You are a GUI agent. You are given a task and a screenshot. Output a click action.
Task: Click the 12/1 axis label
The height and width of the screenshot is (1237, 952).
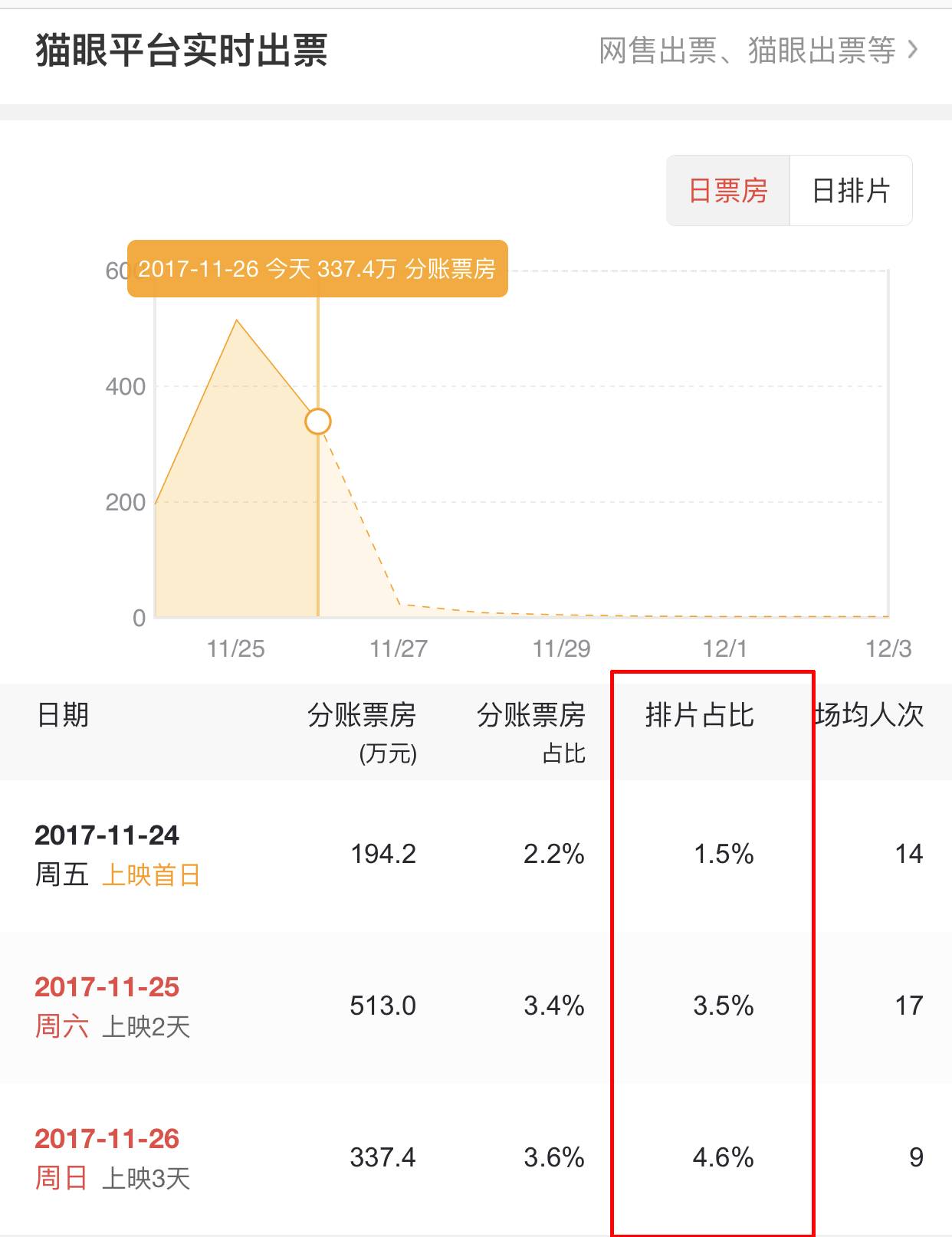(x=725, y=649)
